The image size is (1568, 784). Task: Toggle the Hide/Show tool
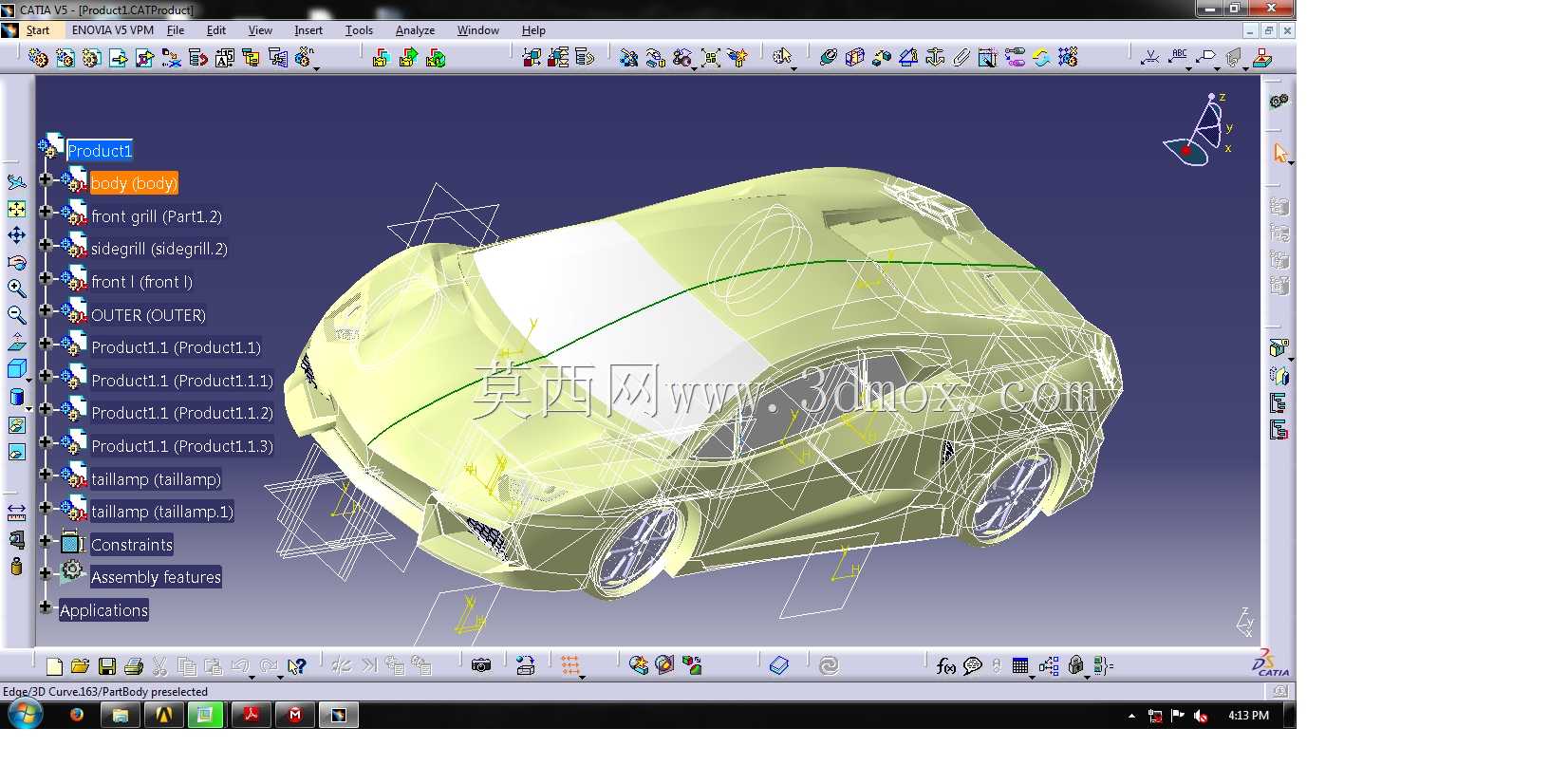point(16,425)
